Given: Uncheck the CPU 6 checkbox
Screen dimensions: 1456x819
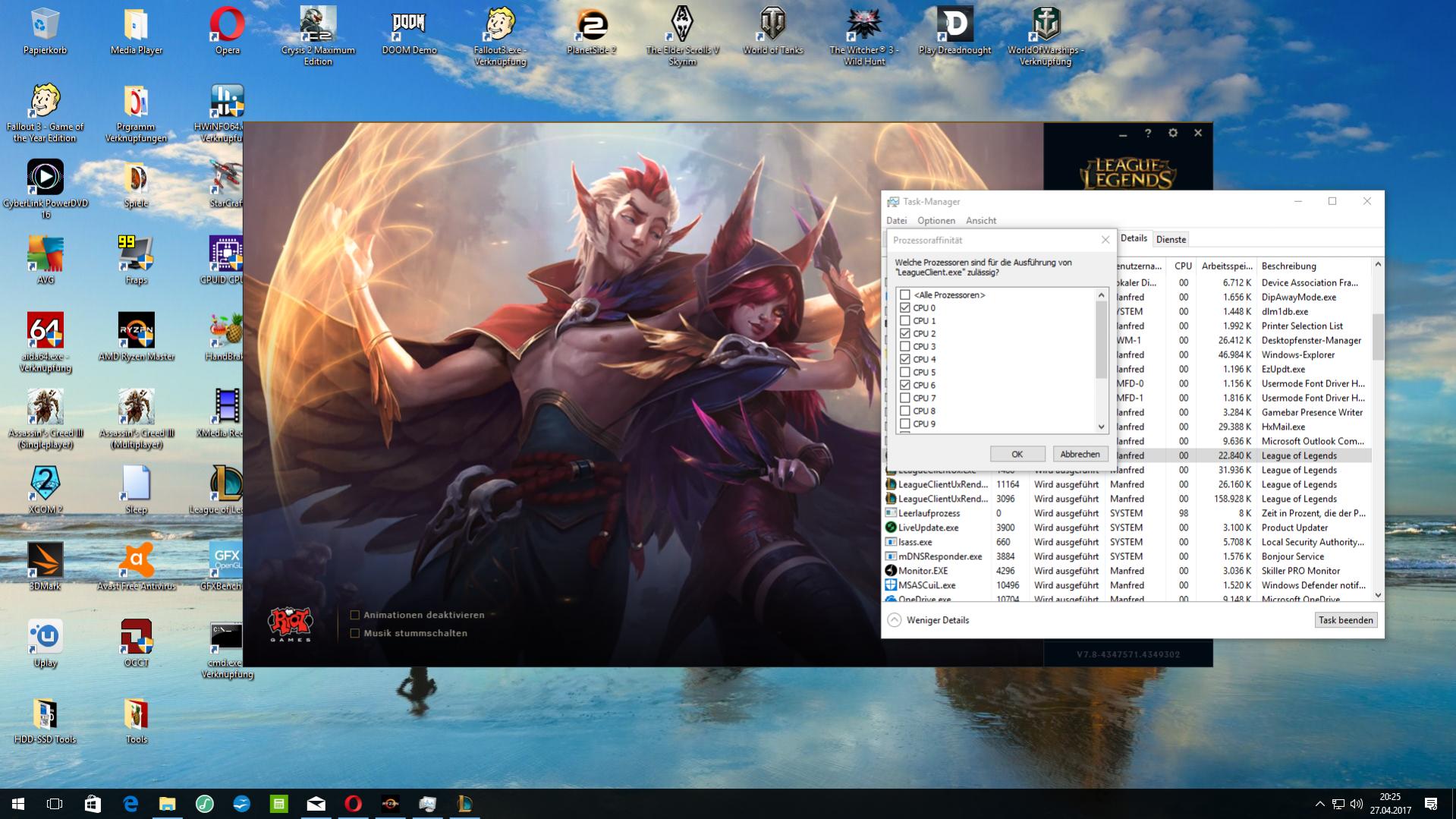Looking at the screenshot, I should coord(904,385).
